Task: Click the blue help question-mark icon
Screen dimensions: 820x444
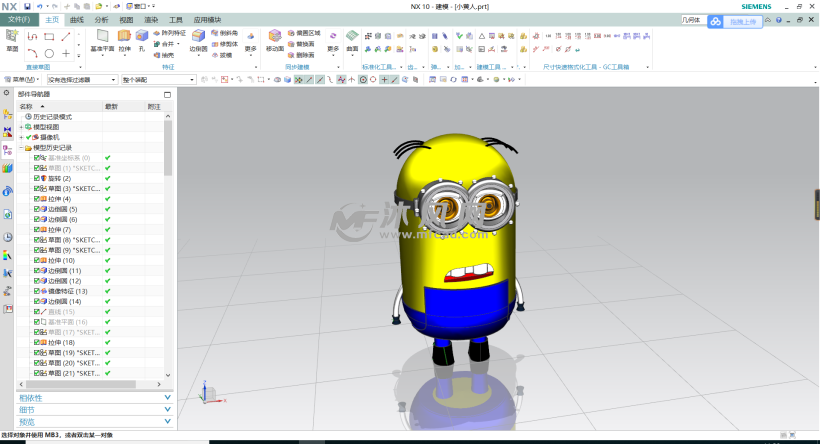Action: tap(779, 20)
